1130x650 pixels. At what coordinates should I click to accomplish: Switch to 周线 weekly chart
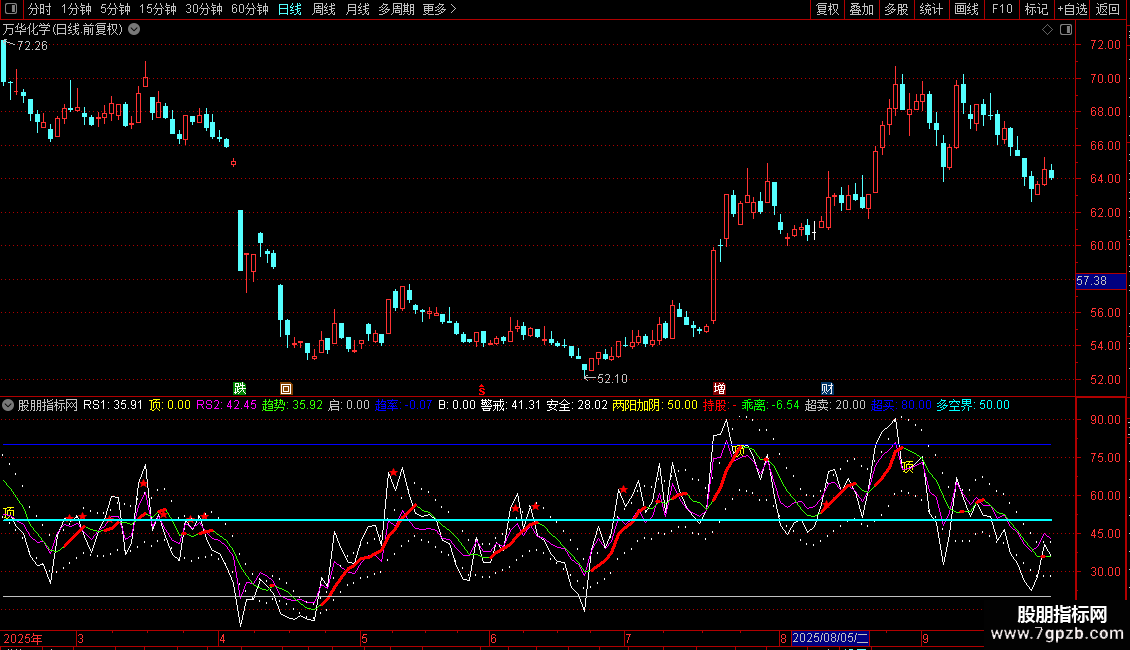click(x=324, y=9)
